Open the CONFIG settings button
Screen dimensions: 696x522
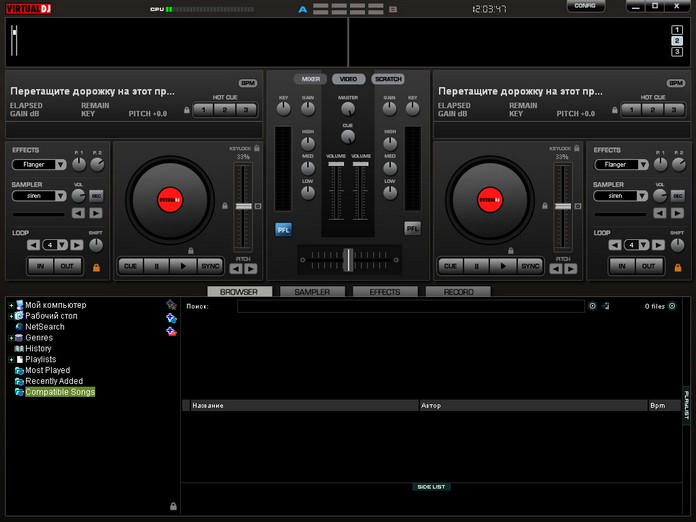pos(585,6)
